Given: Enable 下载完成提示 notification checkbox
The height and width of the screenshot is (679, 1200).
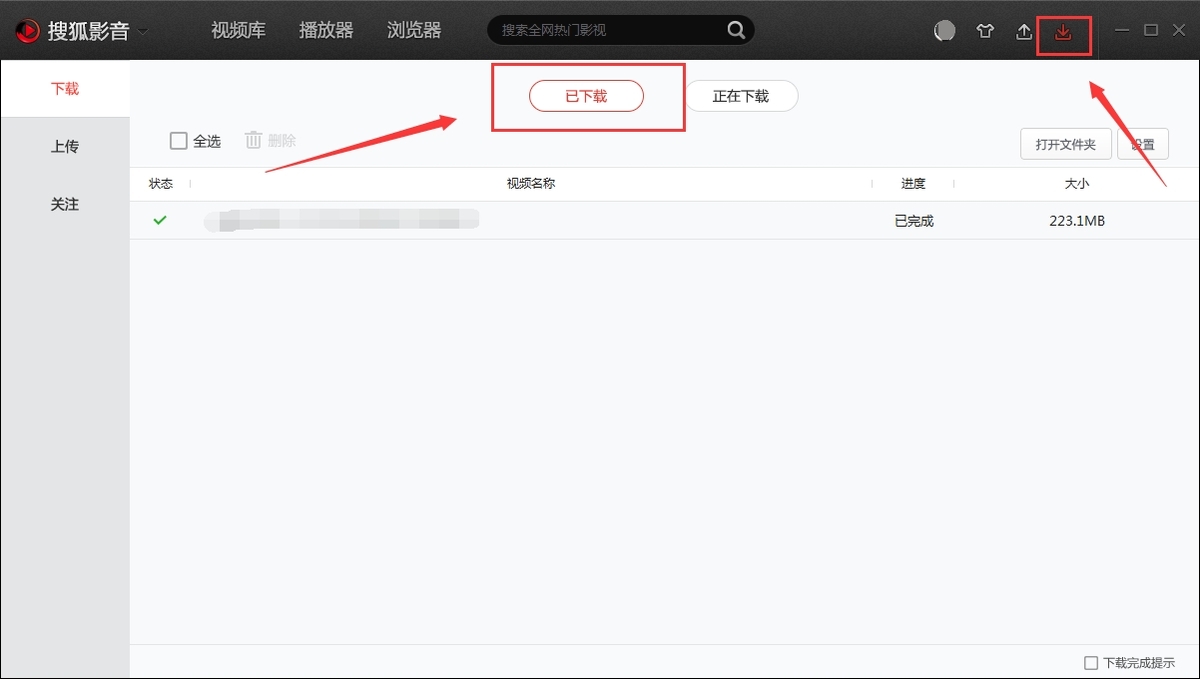Looking at the screenshot, I should tap(1089, 662).
